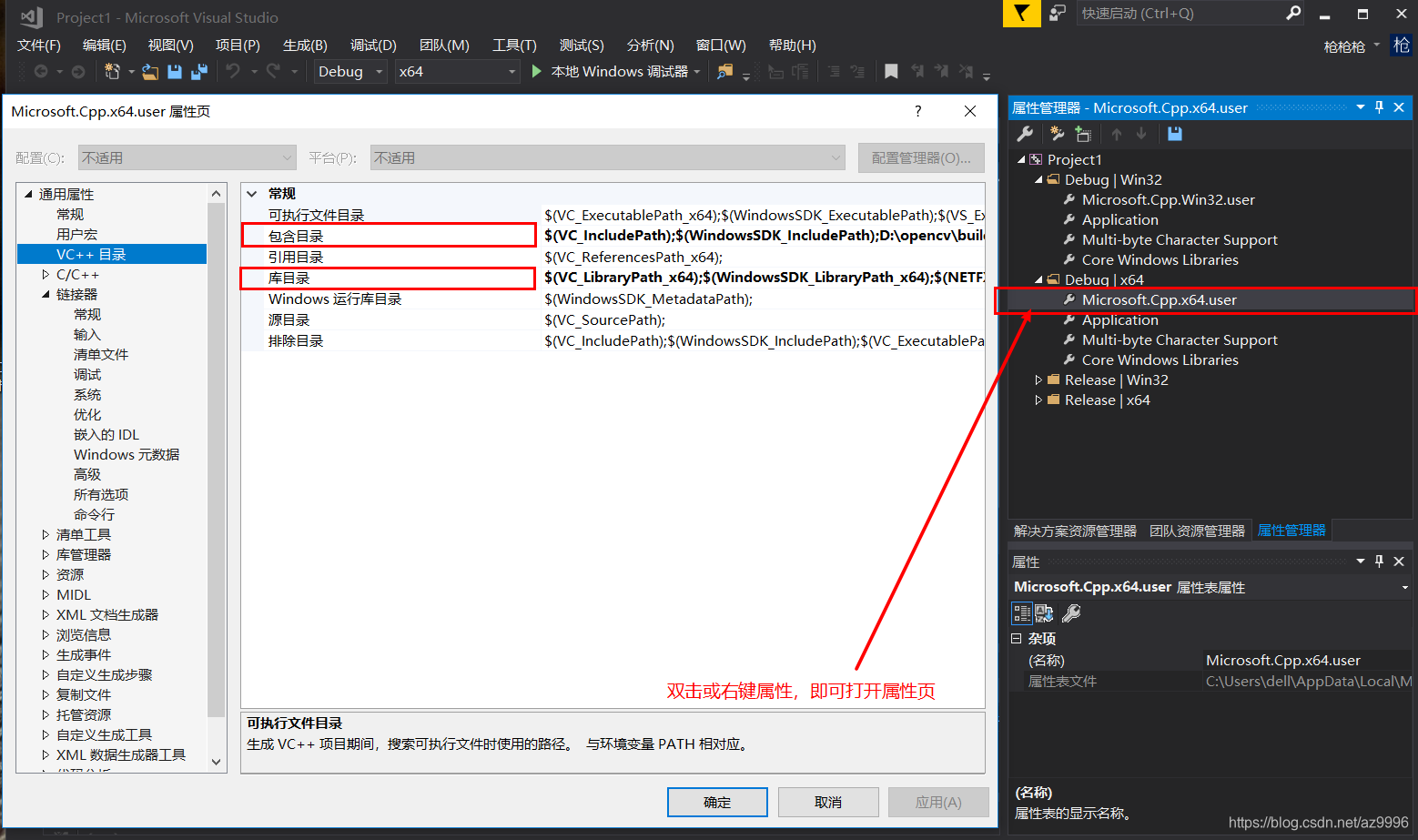Click the blue save icon in 属性管理器 toolbar
Screen dimensions: 1418x840
pyautogui.click(x=1175, y=134)
